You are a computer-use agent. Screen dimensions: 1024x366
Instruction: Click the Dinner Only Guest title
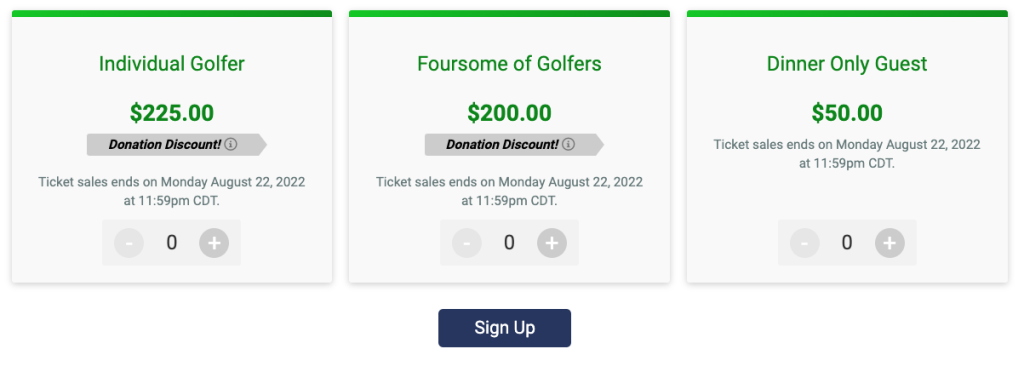pos(847,64)
